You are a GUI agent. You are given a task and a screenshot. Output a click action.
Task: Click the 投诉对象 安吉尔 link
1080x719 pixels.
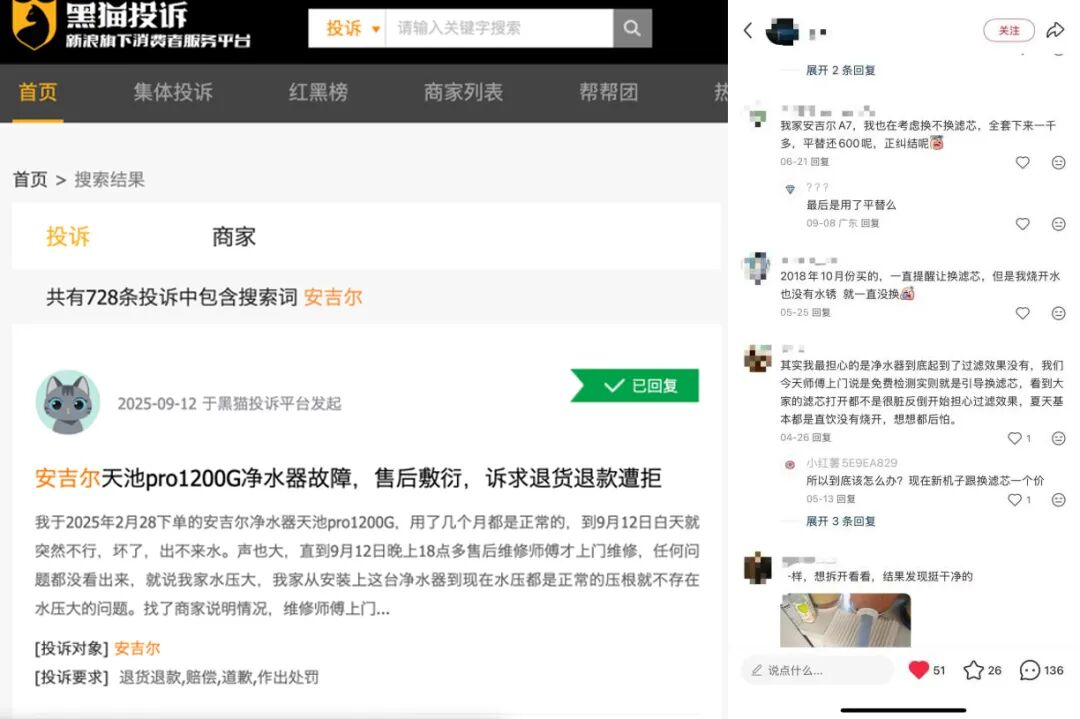click(137, 648)
